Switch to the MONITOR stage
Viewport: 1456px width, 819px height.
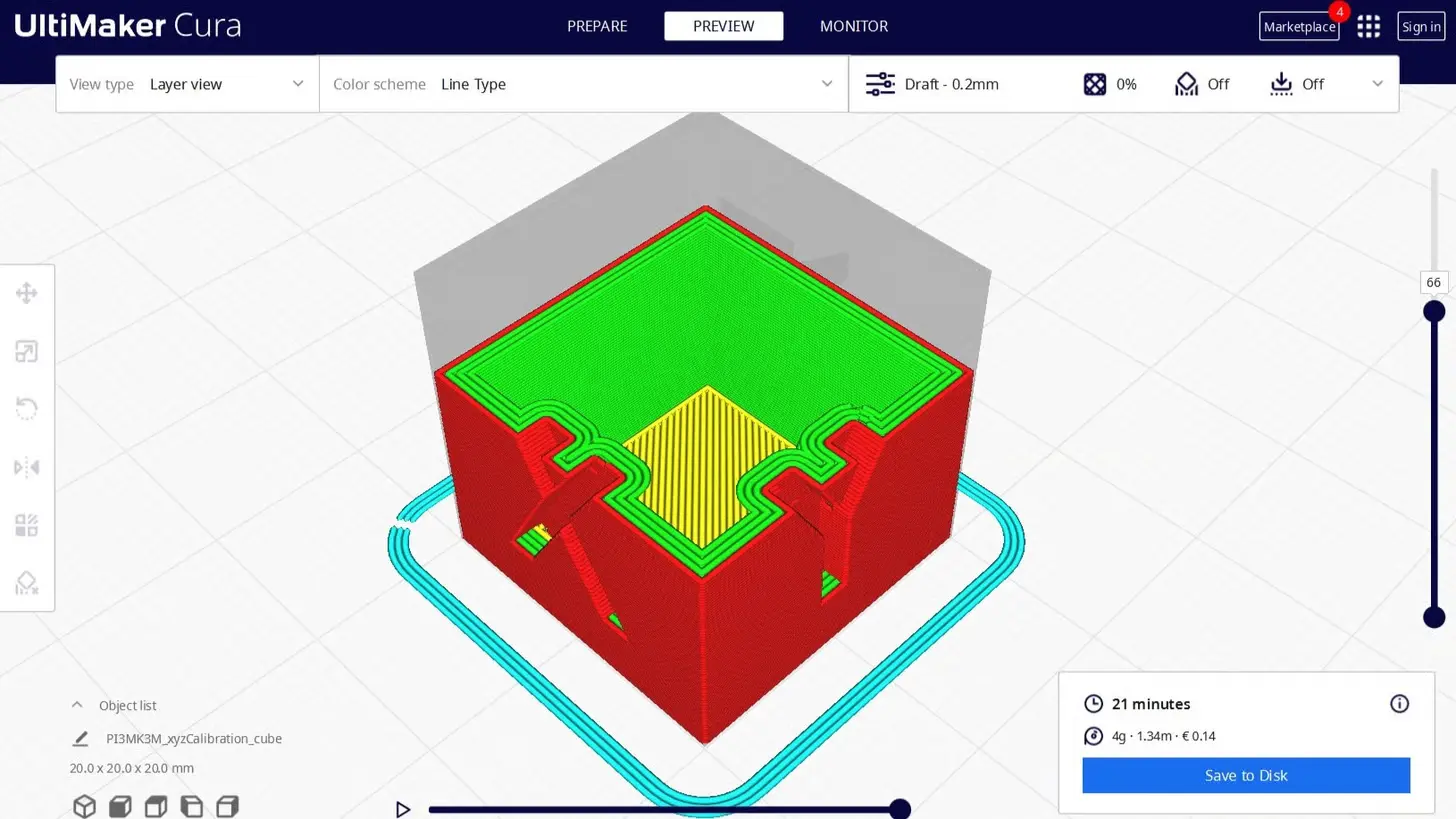853,26
